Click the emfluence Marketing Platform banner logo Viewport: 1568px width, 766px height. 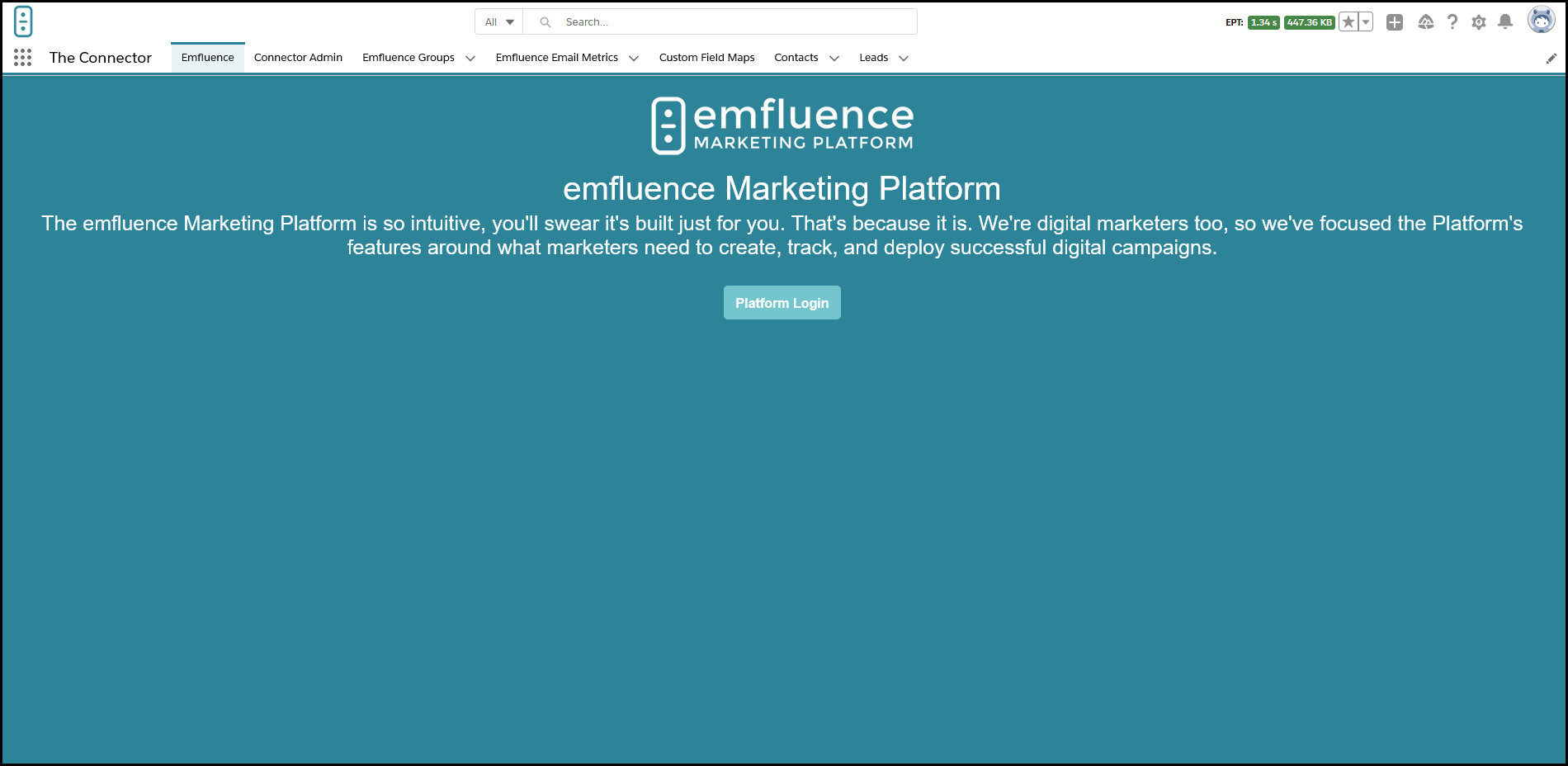pos(782,125)
